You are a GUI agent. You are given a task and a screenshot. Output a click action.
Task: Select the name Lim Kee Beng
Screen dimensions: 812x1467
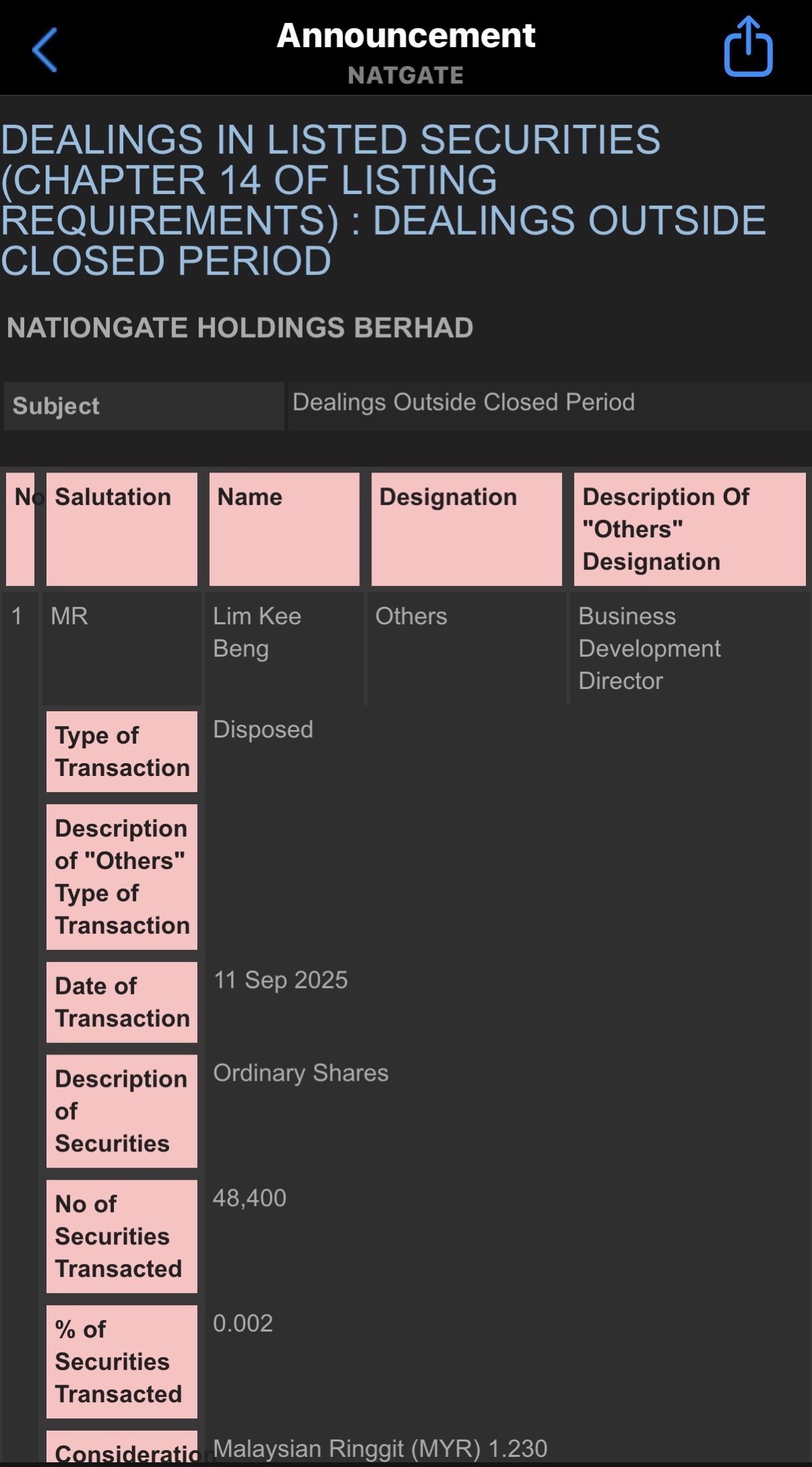[257, 632]
